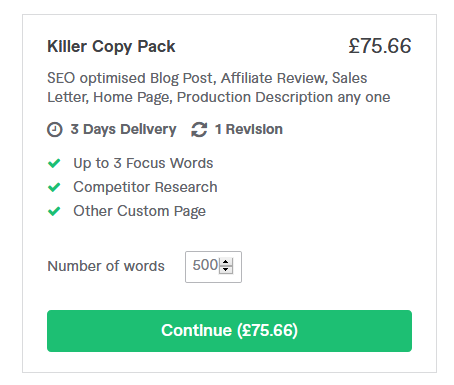
Task: Click the clock icon beside 3 Days Delivery
Action: [x=55, y=129]
